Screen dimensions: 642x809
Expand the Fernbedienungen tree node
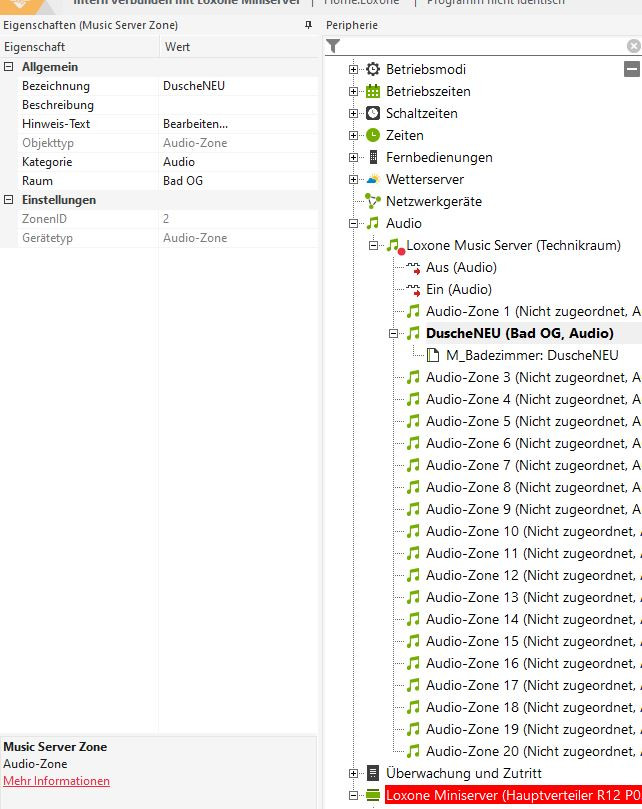pyautogui.click(x=353, y=157)
